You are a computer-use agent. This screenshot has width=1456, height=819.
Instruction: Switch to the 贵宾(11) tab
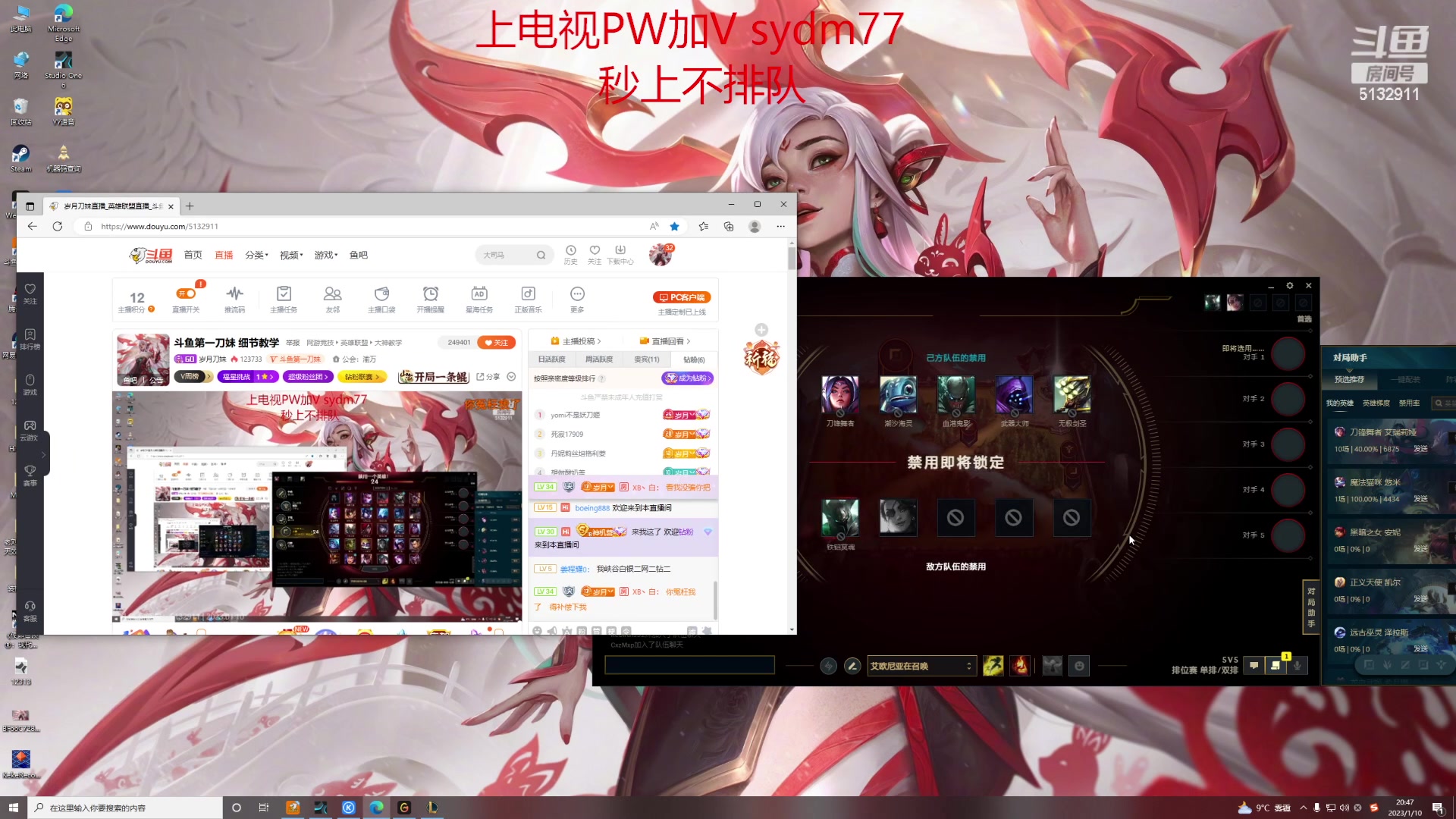pos(646,359)
